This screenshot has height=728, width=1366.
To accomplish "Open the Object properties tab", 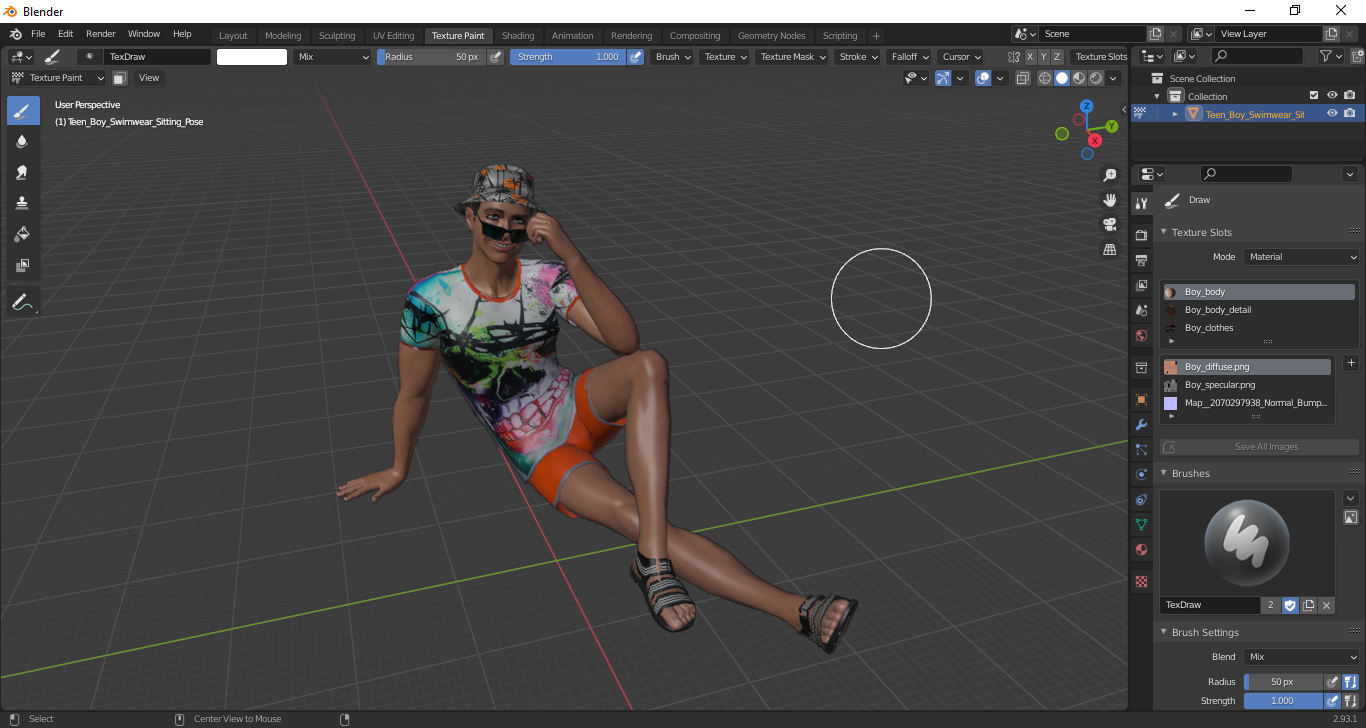I will point(1142,399).
